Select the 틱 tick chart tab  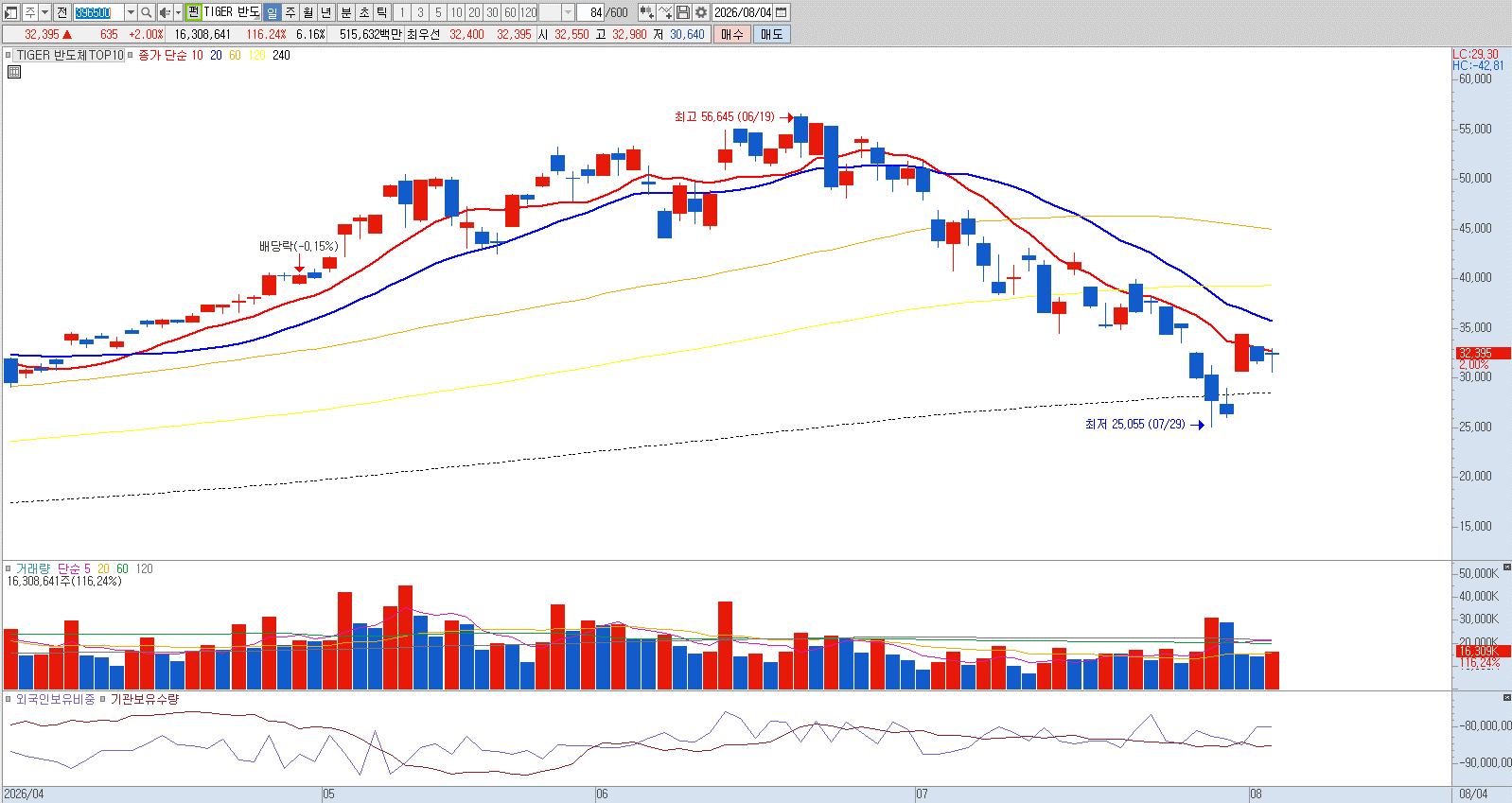[x=381, y=12]
